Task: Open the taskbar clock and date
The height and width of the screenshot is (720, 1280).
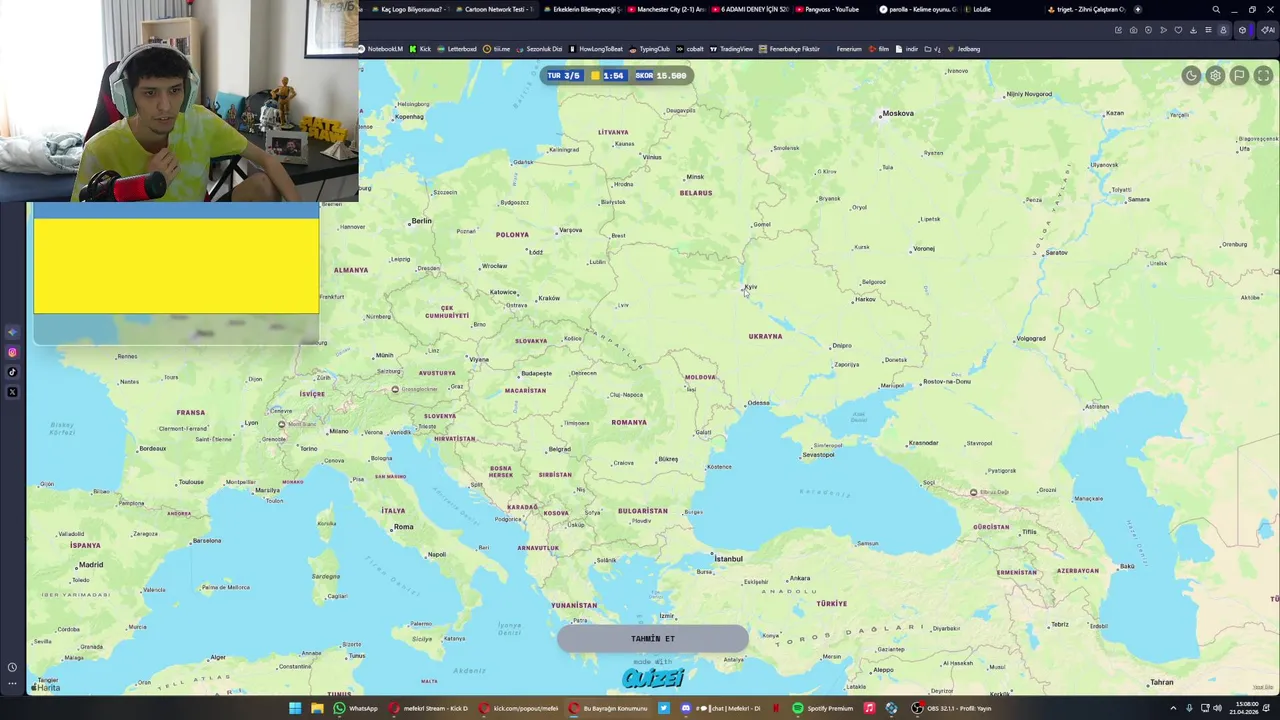Action: coord(1246,708)
